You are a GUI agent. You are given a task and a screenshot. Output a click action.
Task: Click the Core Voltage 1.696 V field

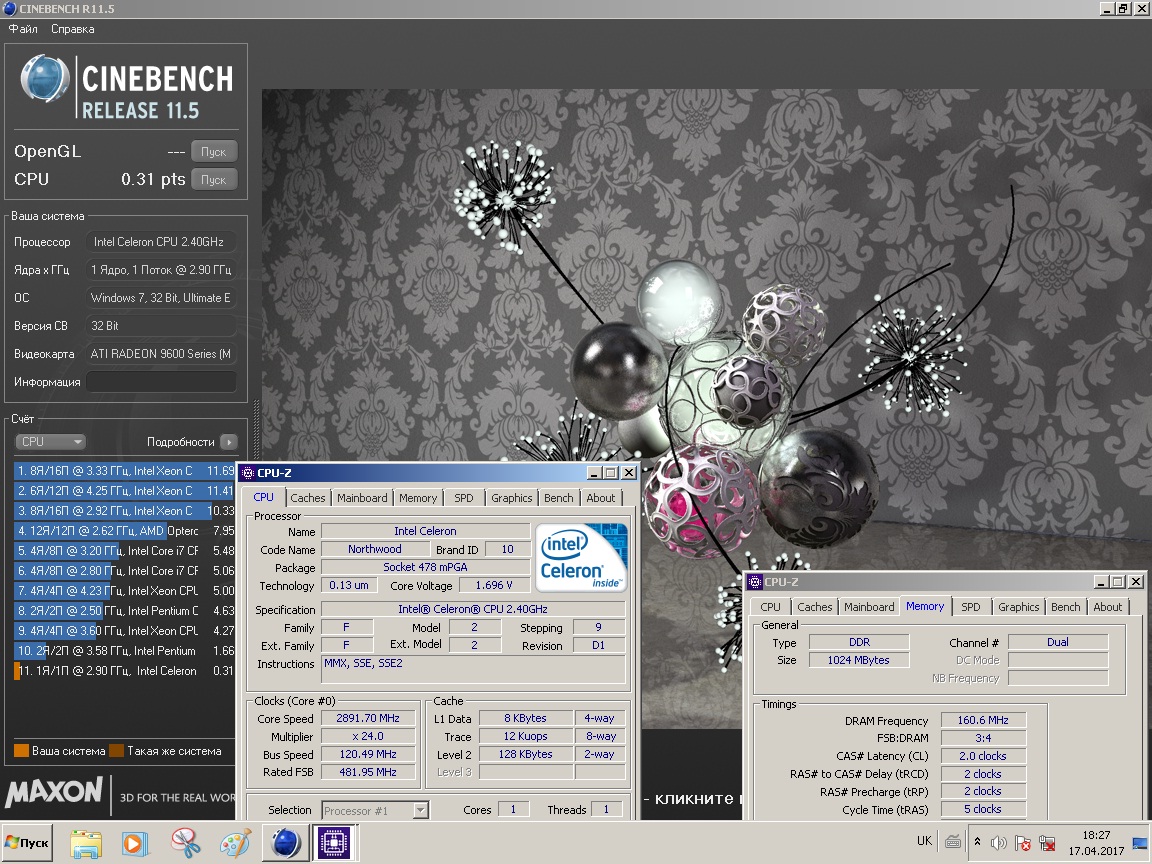(494, 586)
